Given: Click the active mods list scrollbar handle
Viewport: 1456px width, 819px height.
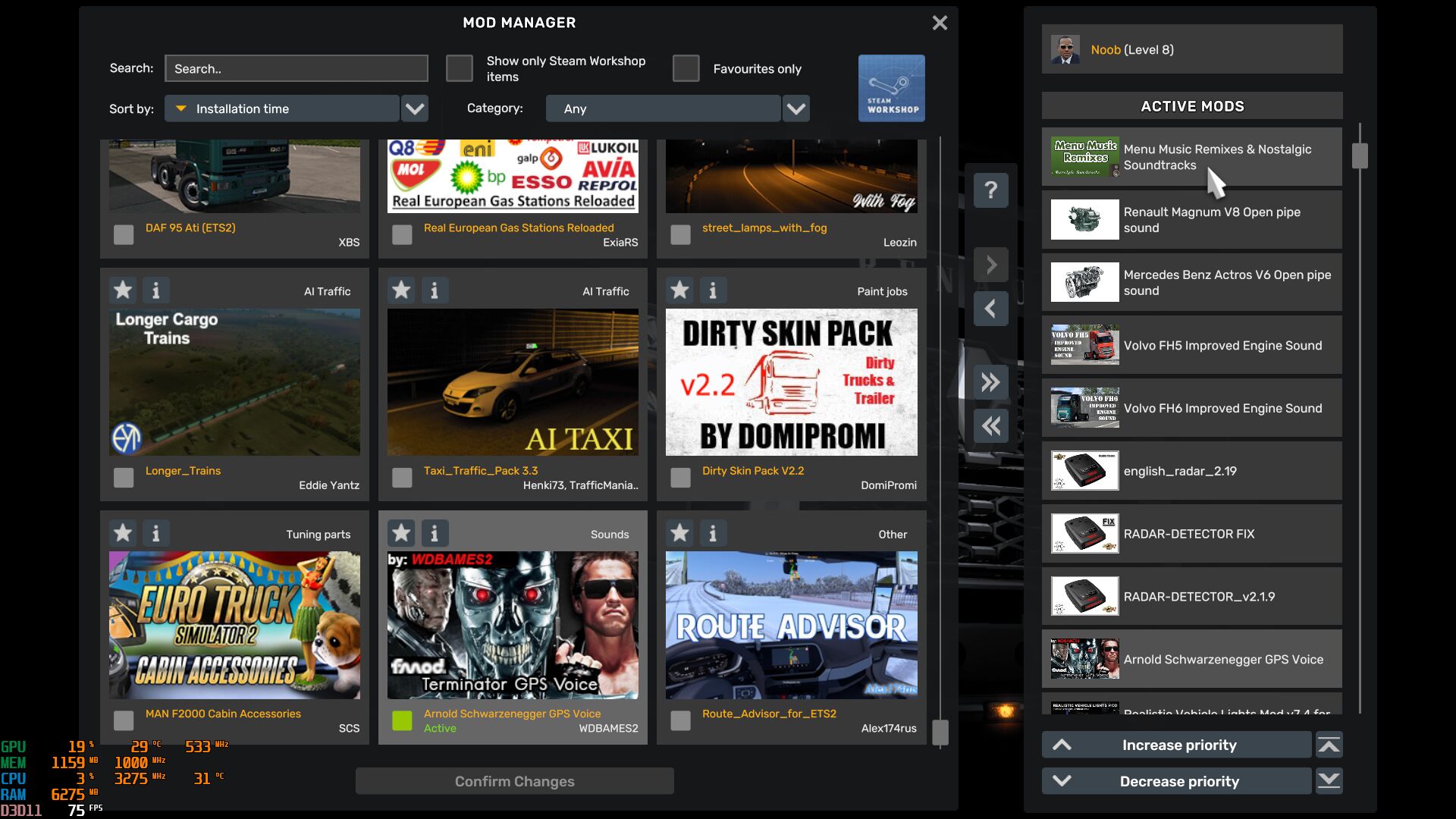Looking at the screenshot, I should pyautogui.click(x=1360, y=155).
